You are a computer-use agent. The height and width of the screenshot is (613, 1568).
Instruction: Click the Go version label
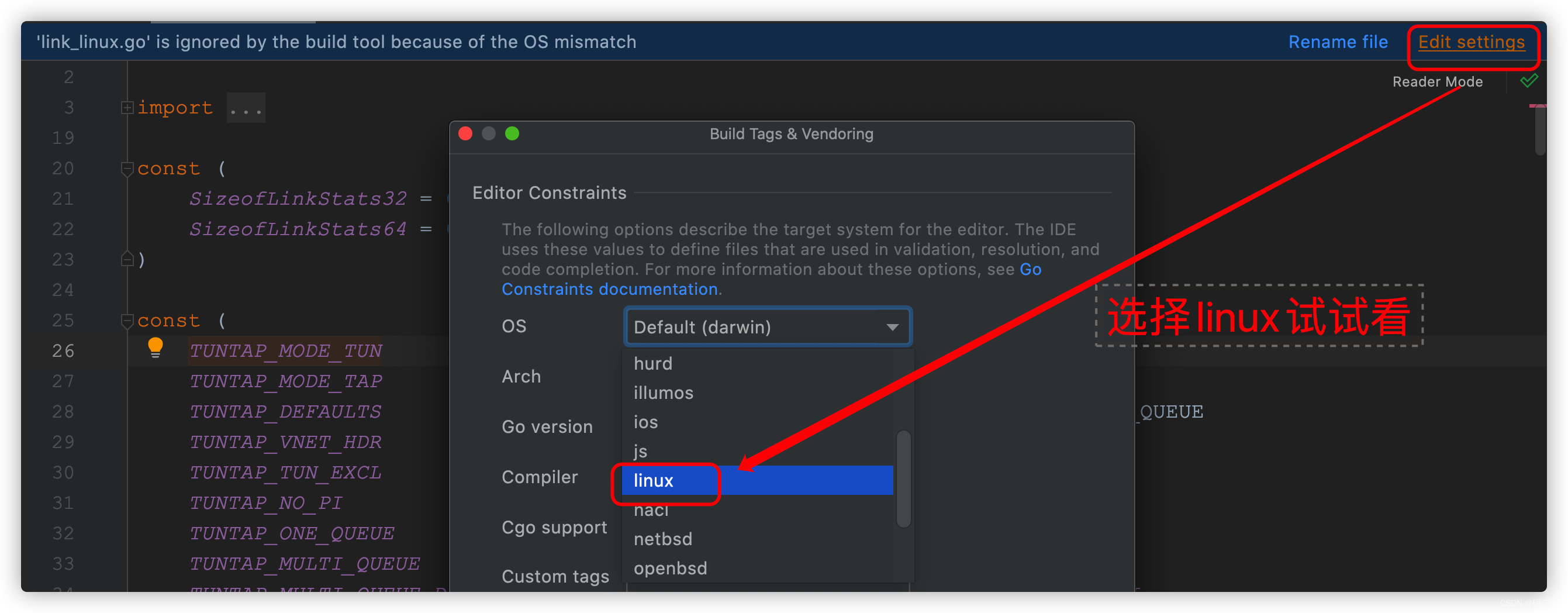[547, 427]
